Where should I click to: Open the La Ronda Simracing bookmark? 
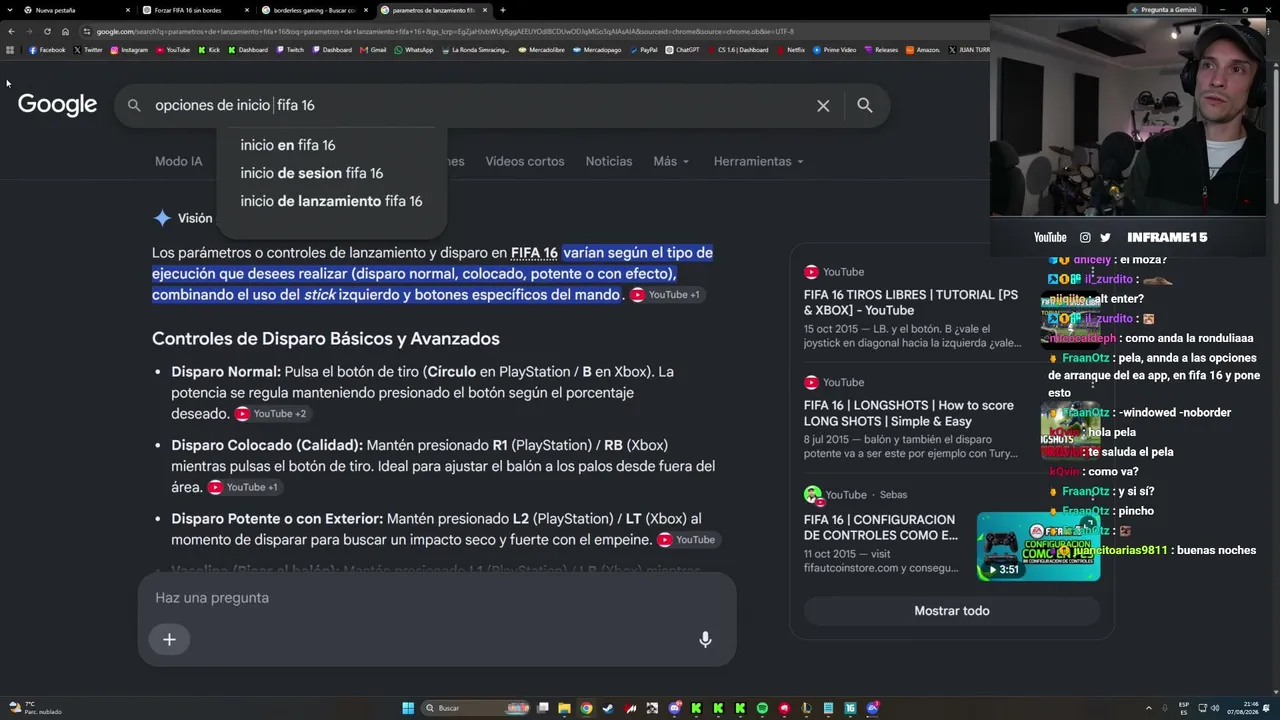(475, 50)
